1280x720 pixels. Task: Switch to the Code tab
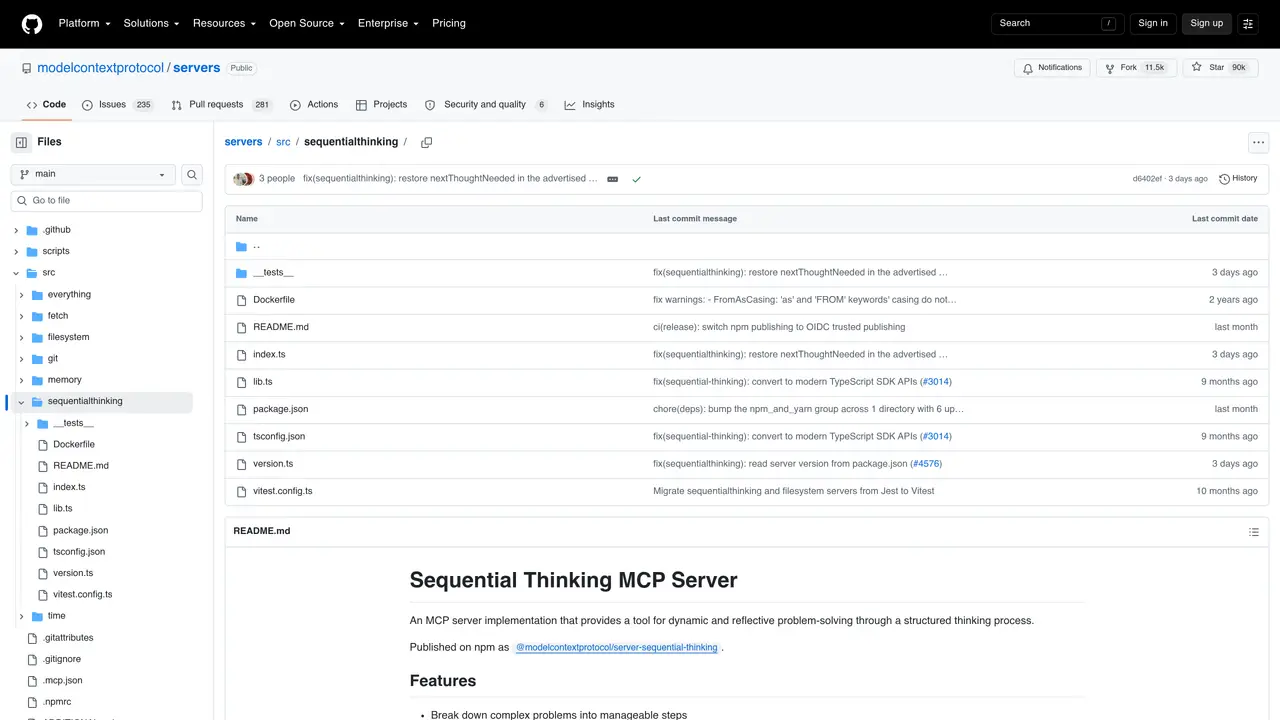(46, 104)
